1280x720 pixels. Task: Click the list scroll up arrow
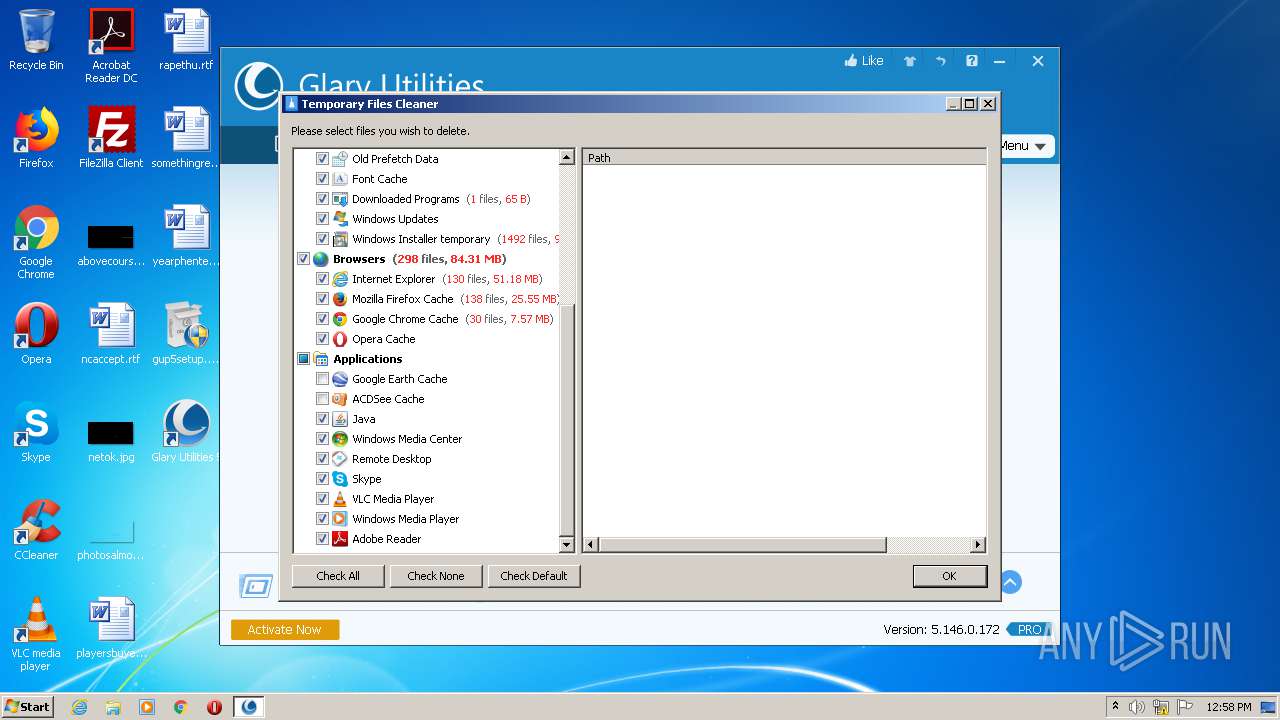pyautogui.click(x=567, y=158)
